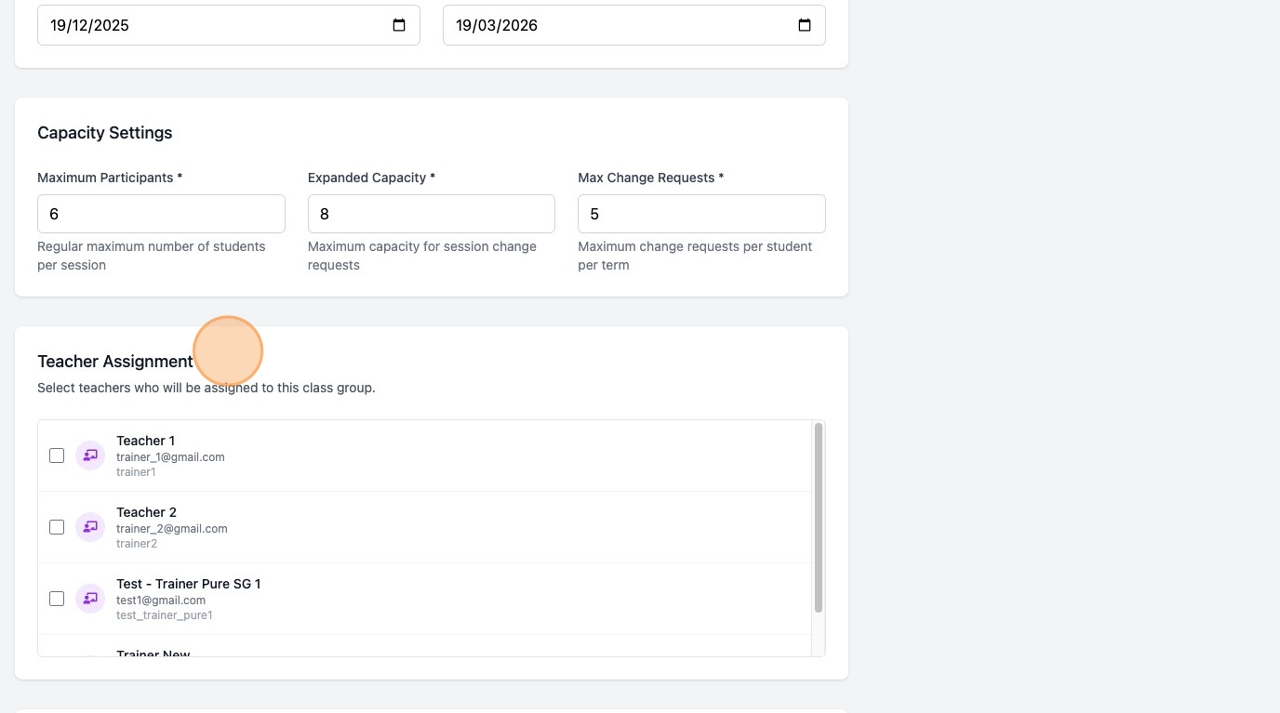Click trainer_2@gmail.com email text
The image size is (1280, 713).
click(x=172, y=529)
